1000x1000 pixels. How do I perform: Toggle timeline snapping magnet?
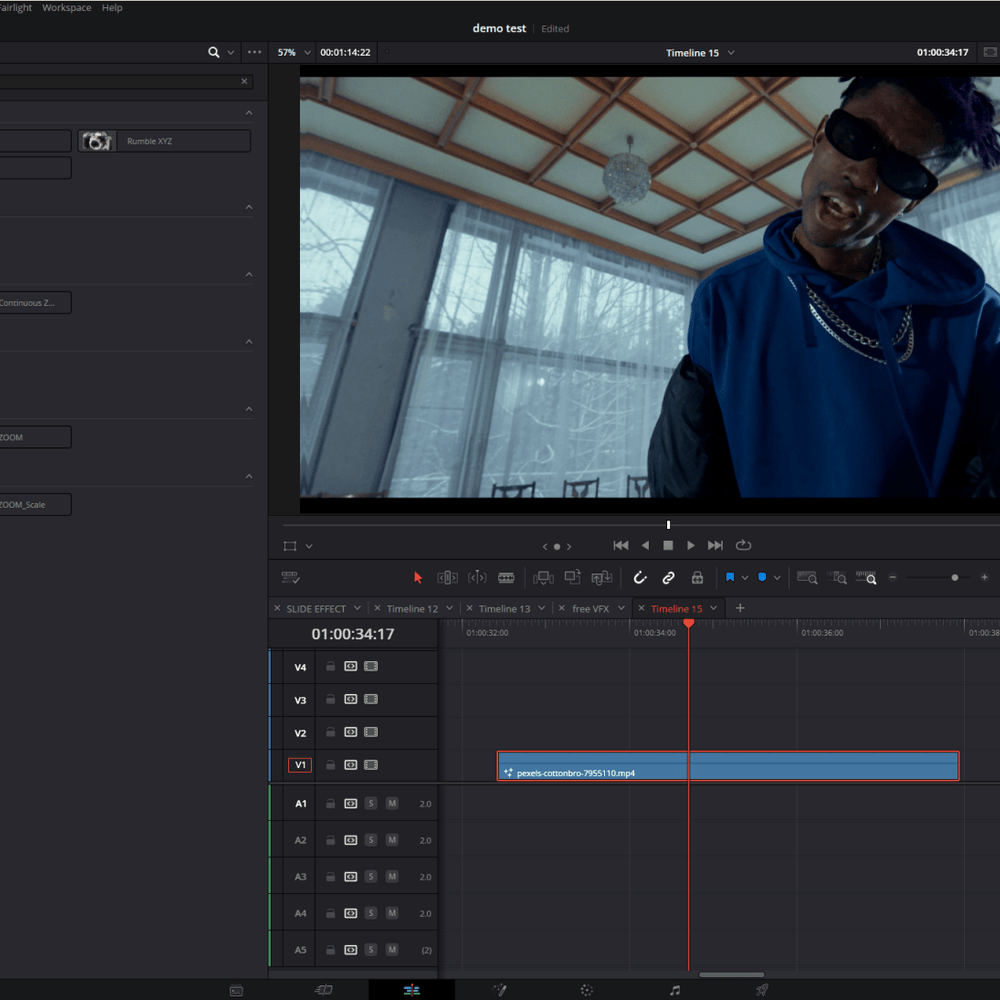[640, 578]
